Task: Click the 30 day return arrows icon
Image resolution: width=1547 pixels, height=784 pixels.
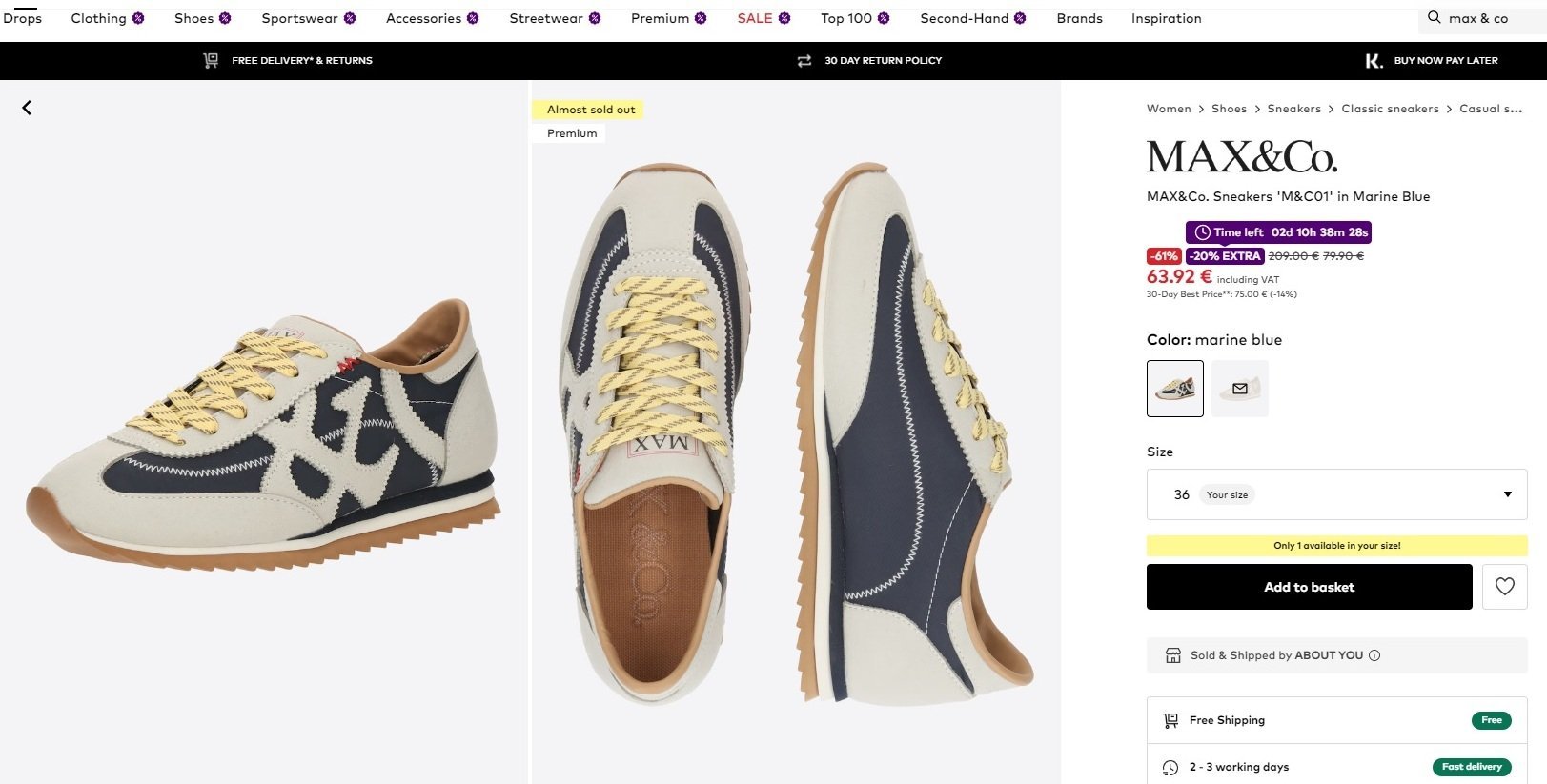Action: tap(804, 60)
